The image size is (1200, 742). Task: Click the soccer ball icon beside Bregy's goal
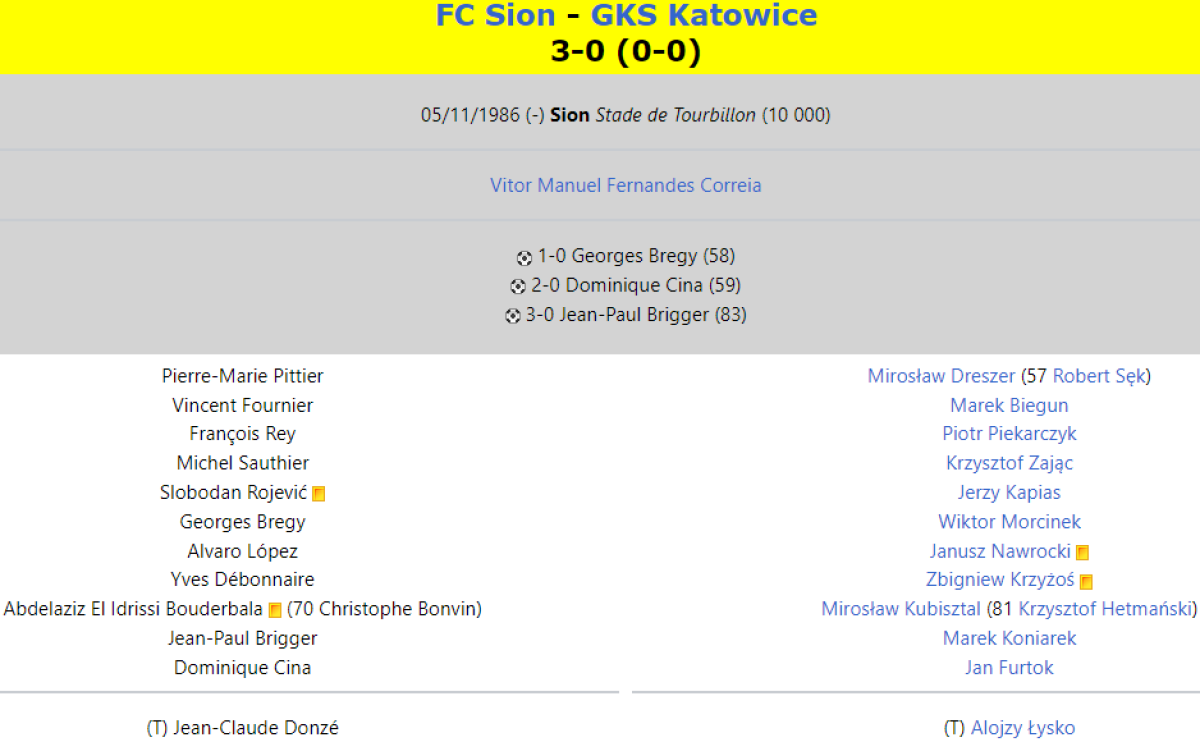pyautogui.click(x=524, y=258)
